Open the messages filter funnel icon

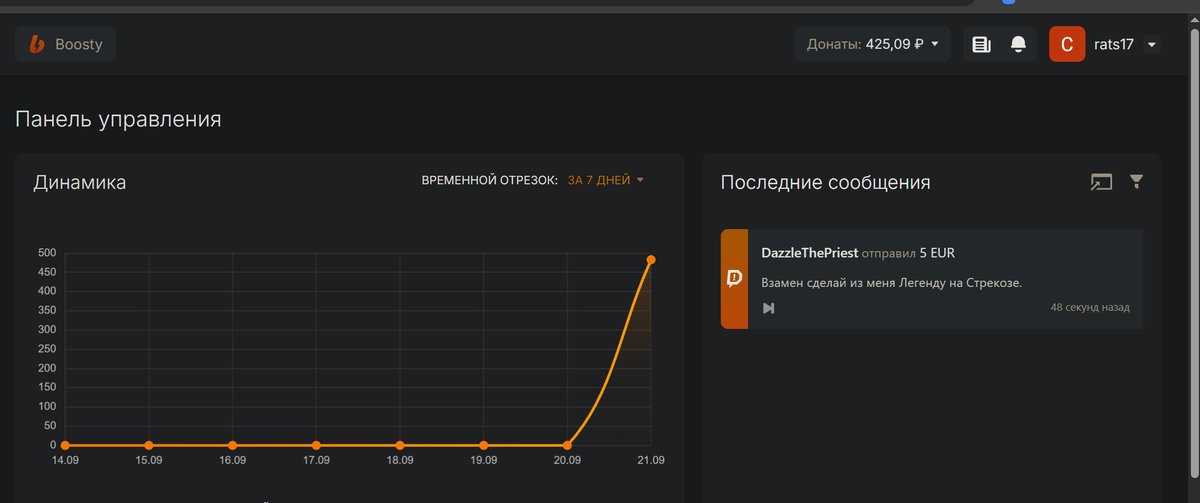click(1136, 181)
